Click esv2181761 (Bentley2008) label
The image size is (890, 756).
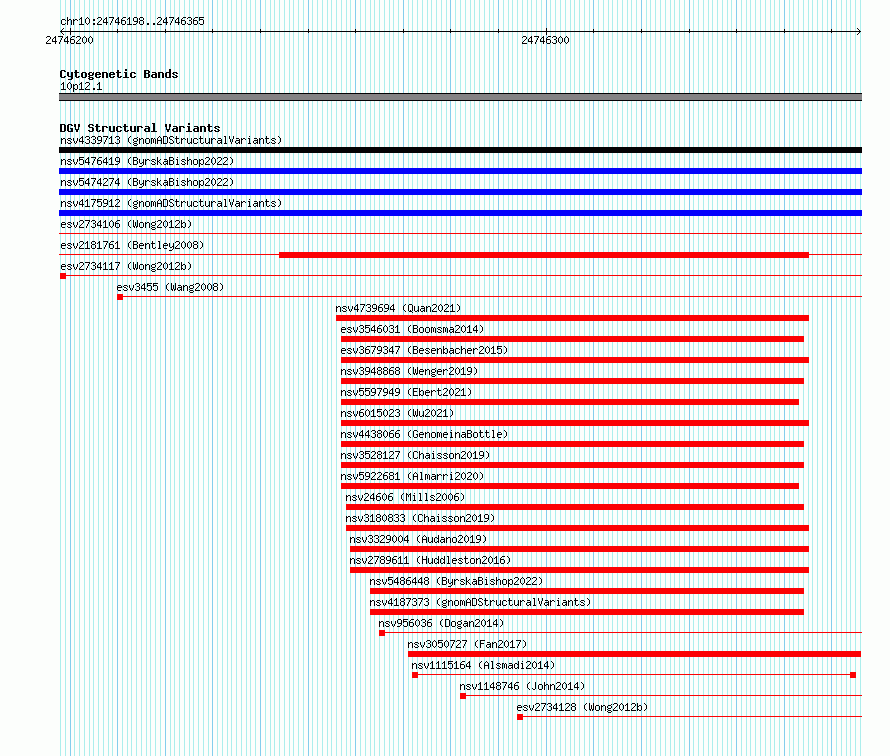point(132,245)
